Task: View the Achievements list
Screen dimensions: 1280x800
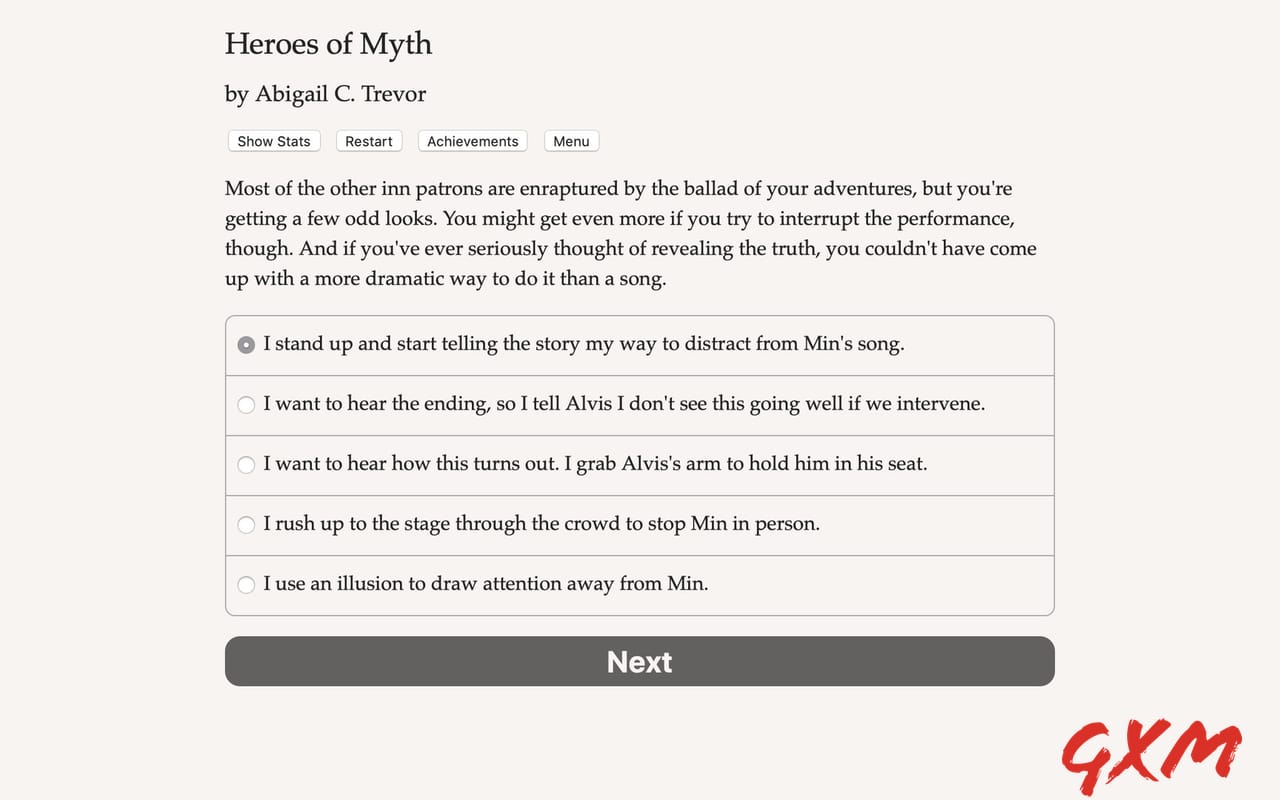Action: (472, 141)
